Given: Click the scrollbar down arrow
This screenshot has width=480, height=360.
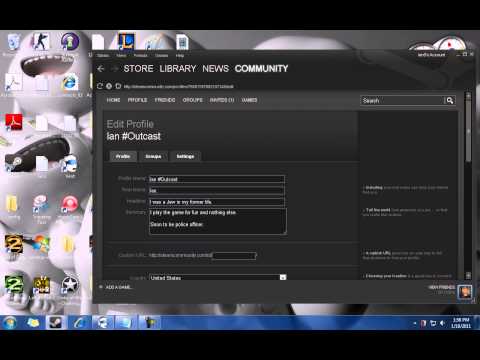Looking at the screenshot, I should point(468,276).
